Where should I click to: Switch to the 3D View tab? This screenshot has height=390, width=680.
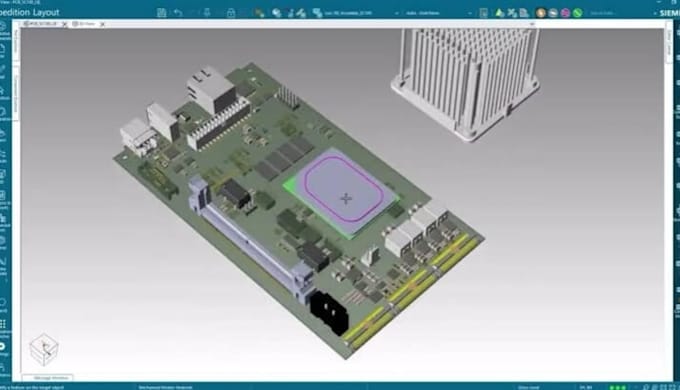[85, 24]
